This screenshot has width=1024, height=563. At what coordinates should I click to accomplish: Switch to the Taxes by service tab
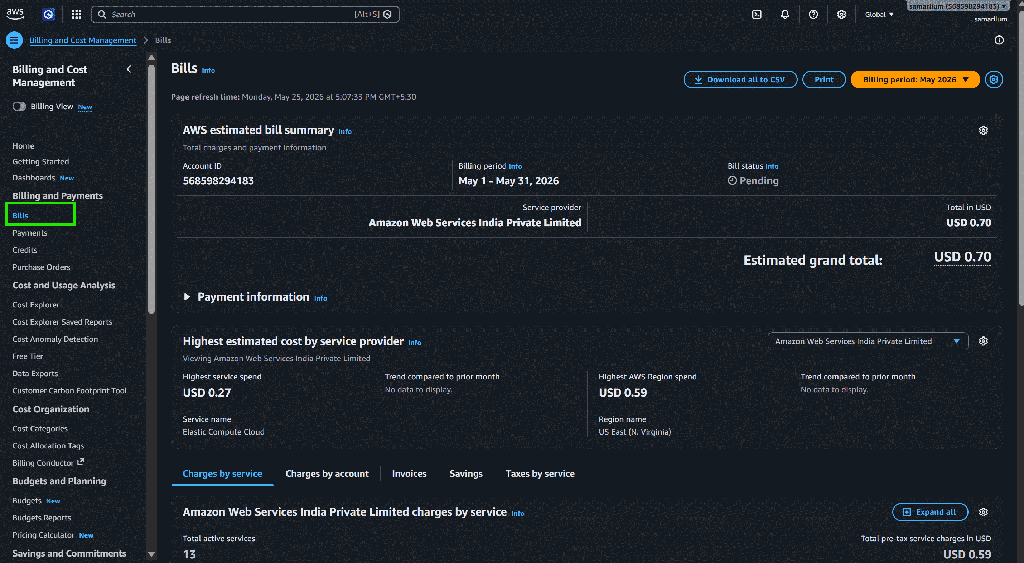[540, 474]
